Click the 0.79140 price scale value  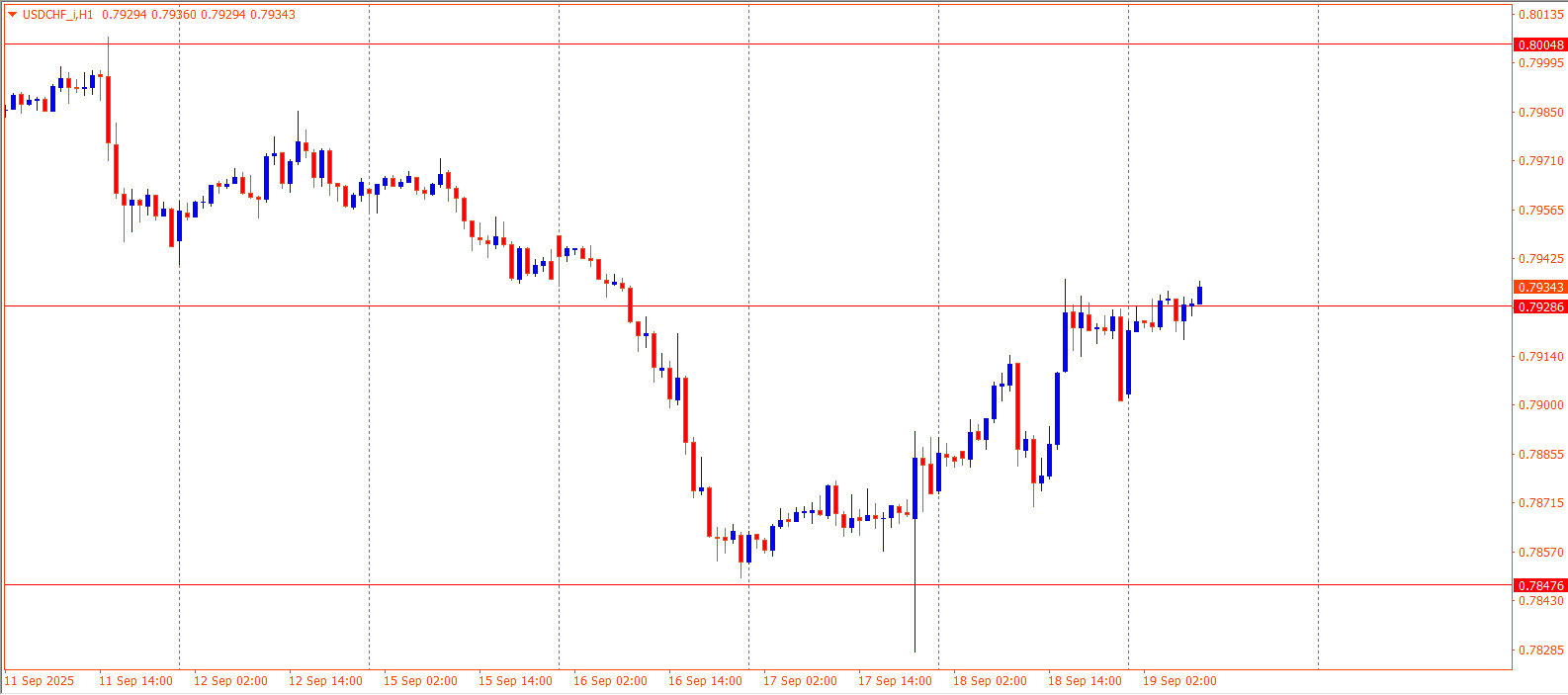tap(1541, 357)
